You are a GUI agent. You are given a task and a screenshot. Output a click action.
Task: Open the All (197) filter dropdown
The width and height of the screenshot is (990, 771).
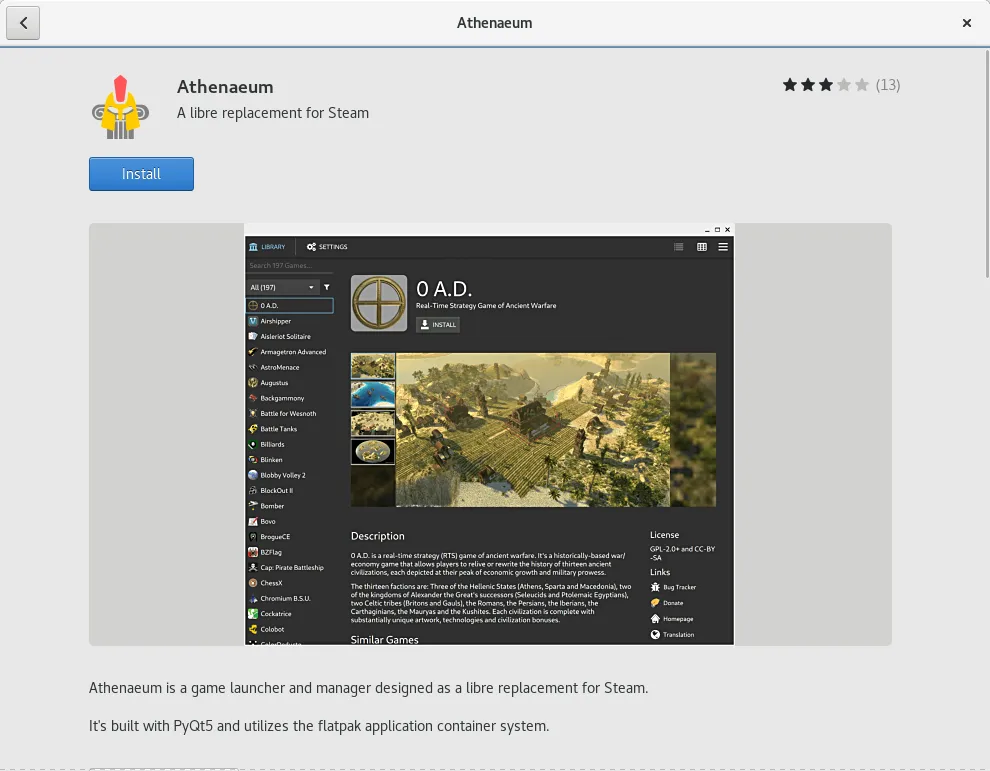click(283, 287)
